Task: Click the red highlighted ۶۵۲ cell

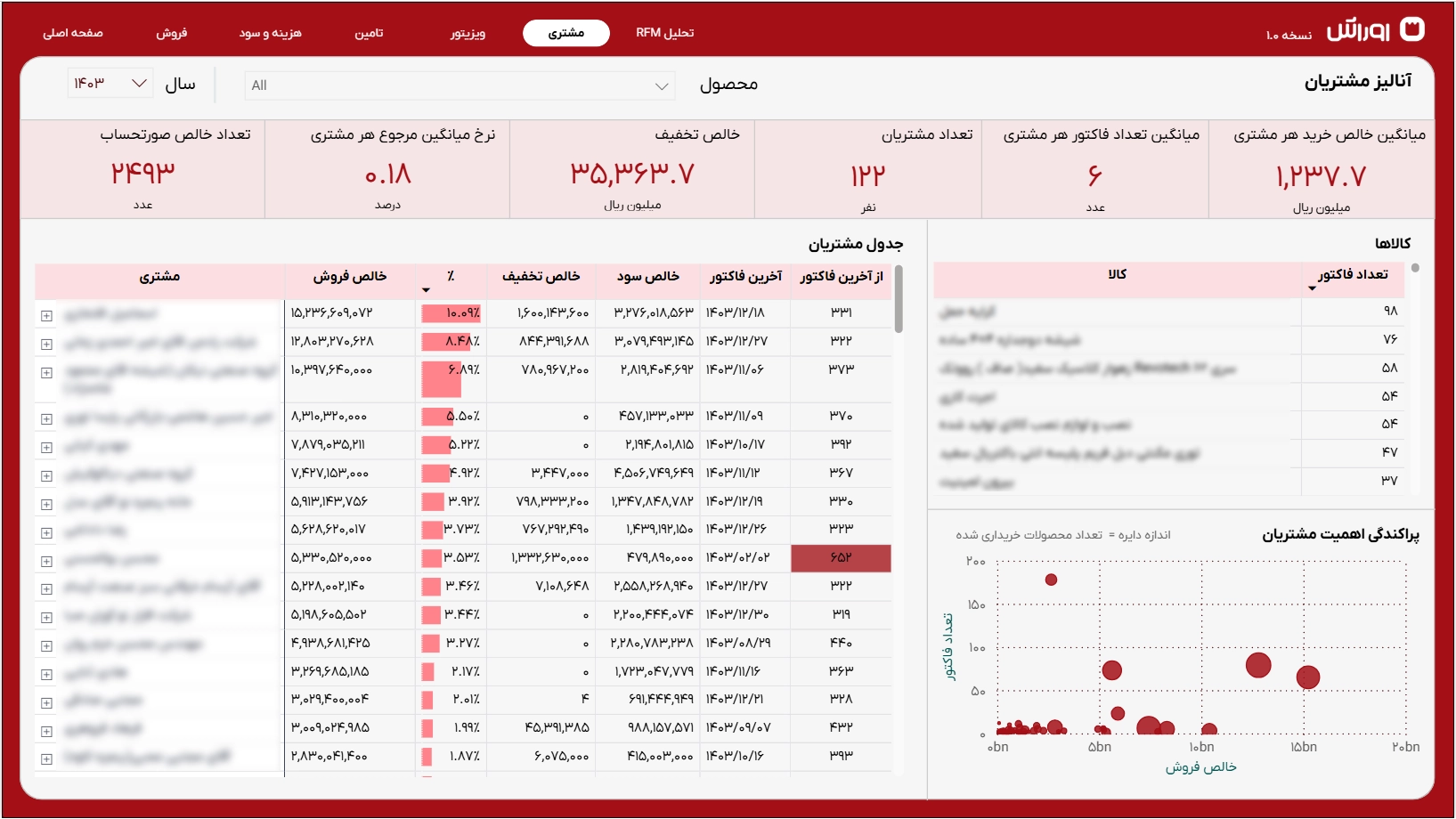Action: 841,558
